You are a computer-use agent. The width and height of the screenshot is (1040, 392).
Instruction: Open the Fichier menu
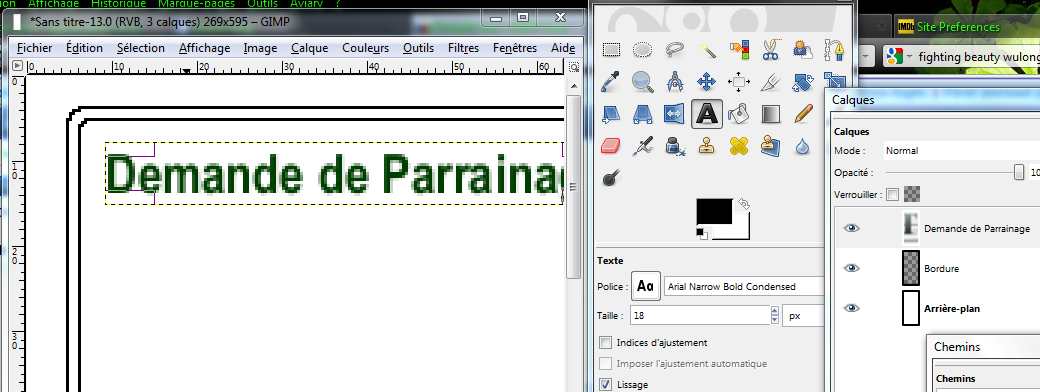34,48
